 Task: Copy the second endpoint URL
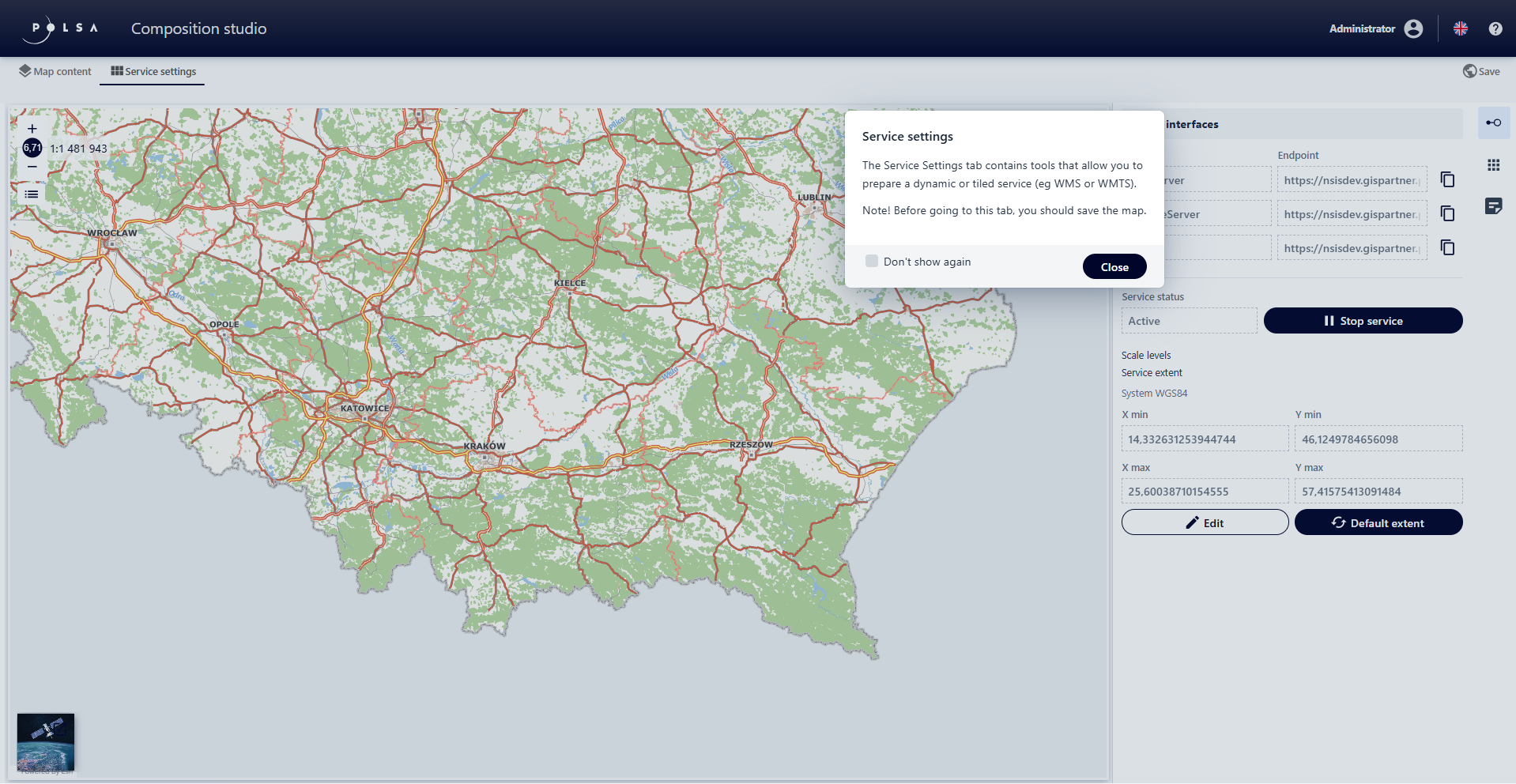tap(1447, 213)
